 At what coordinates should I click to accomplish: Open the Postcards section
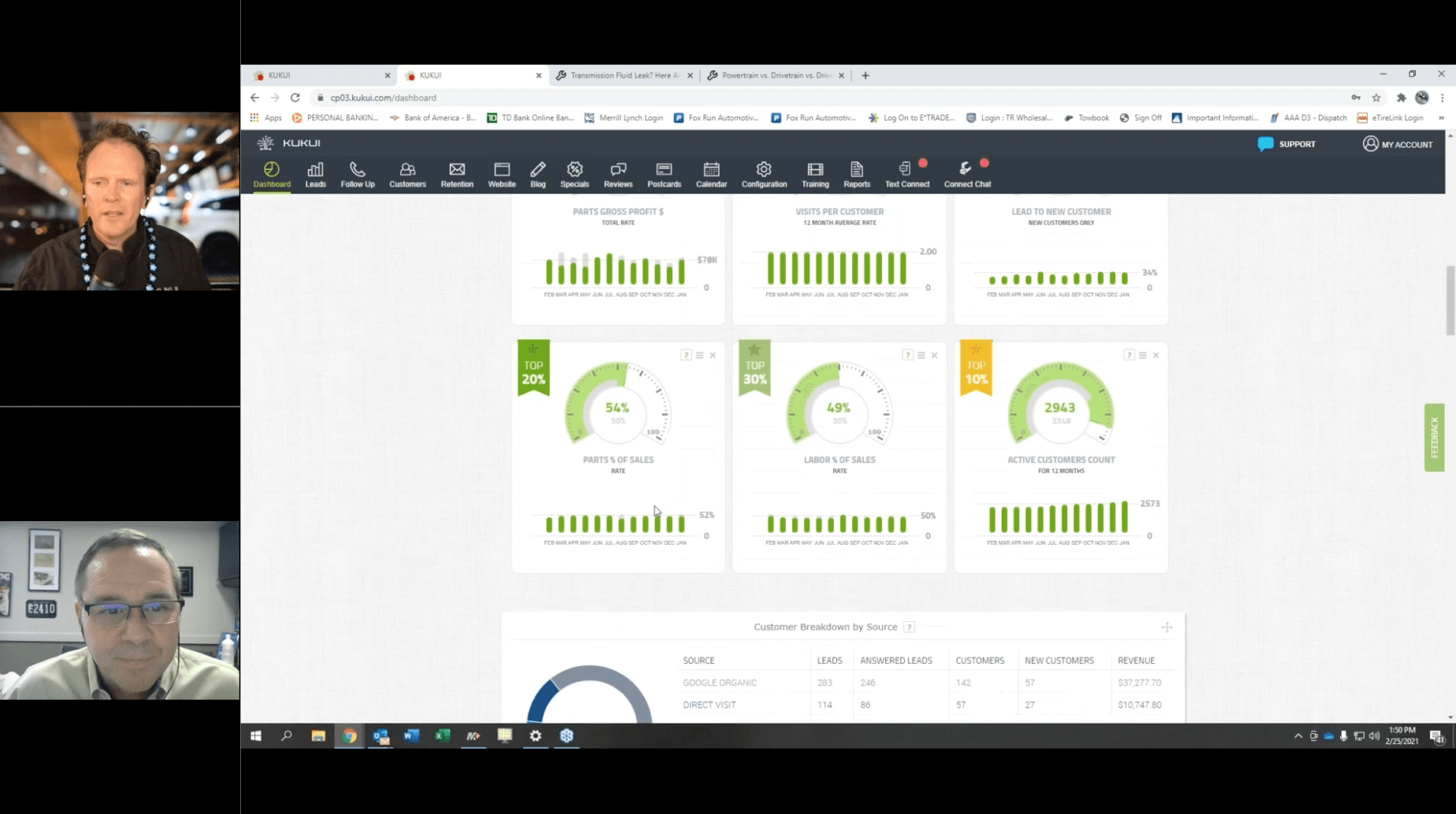(664, 175)
